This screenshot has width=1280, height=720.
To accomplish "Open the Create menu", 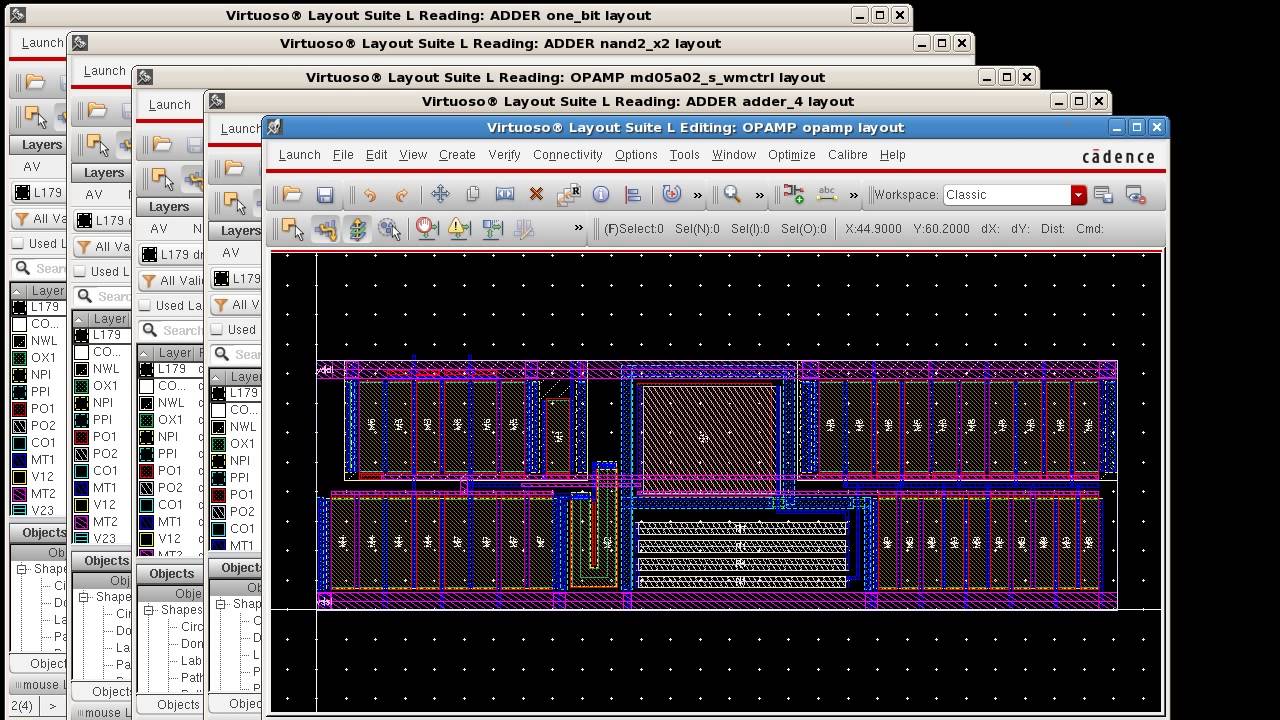I will pos(457,155).
